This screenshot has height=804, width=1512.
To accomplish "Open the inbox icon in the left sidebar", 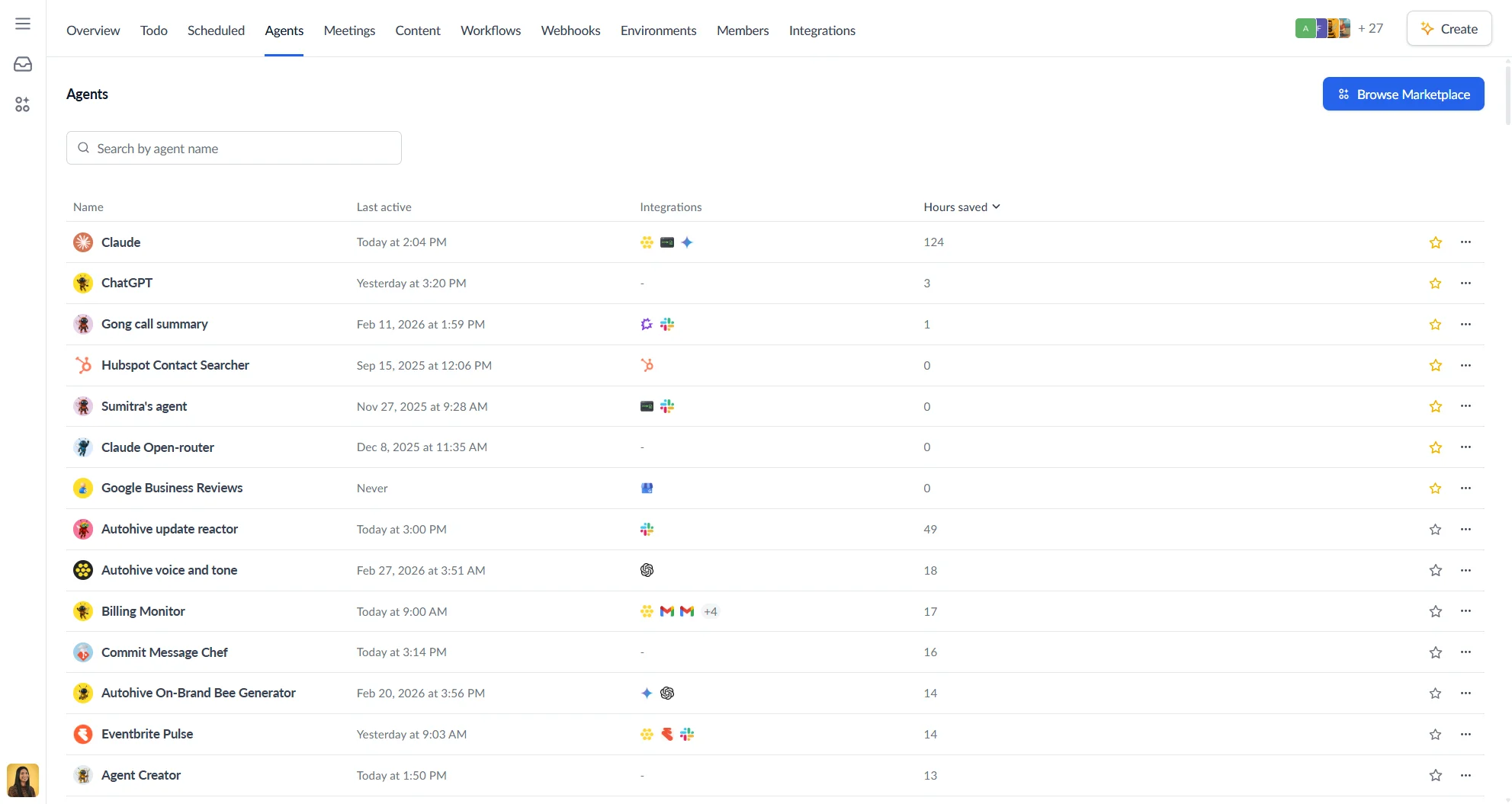I will pos(22,64).
